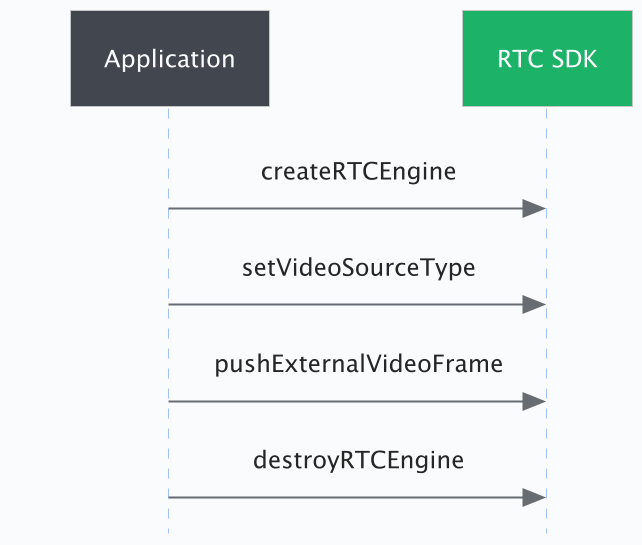Click the middle of the setVideoSourceType arrow line

coord(350,304)
